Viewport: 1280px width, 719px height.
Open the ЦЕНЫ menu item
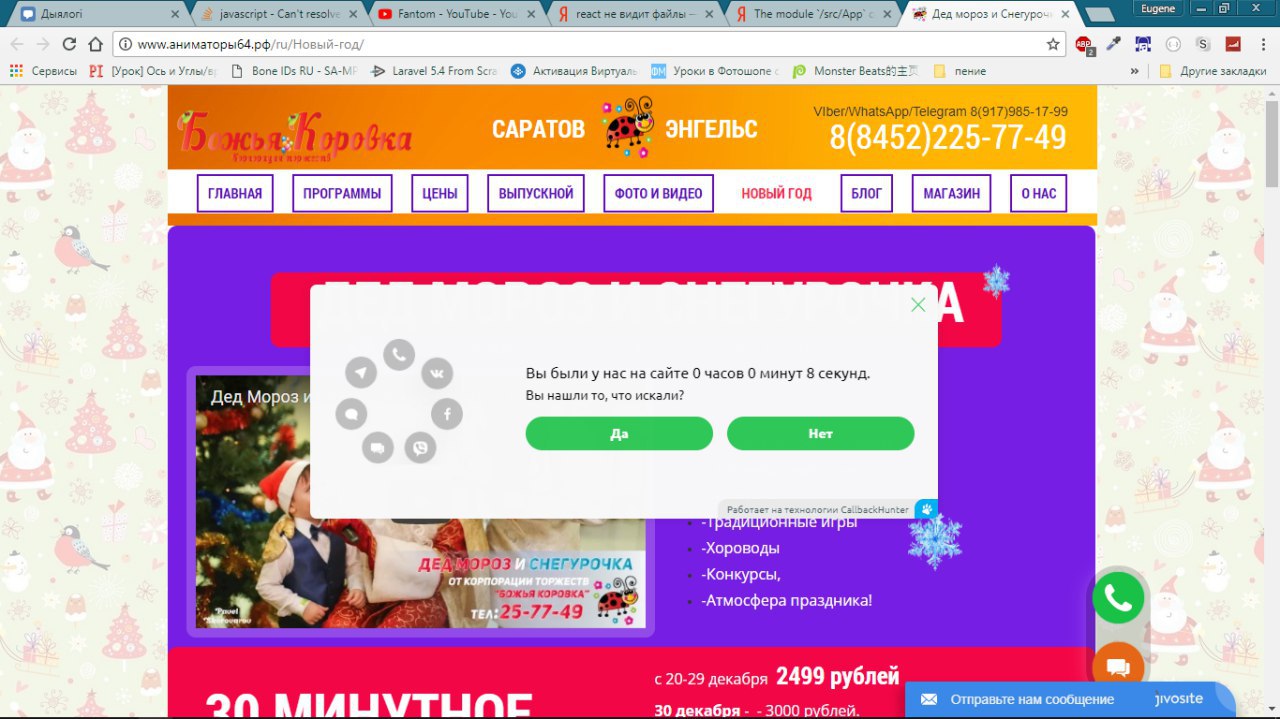(440, 194)
